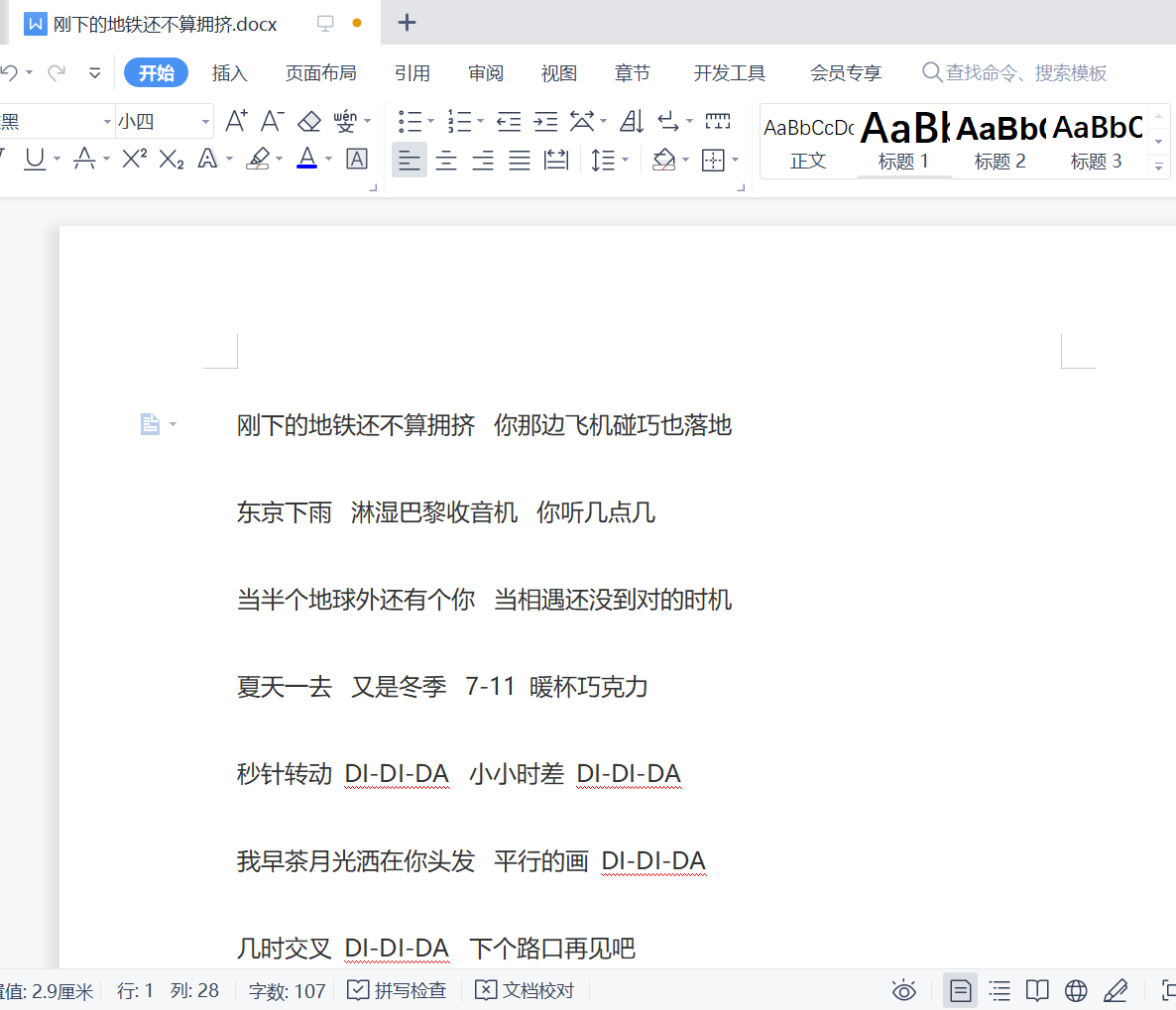Apply the 标题 2 style
This screenshot has height=1010, width=1176.
pos(1000,143)
